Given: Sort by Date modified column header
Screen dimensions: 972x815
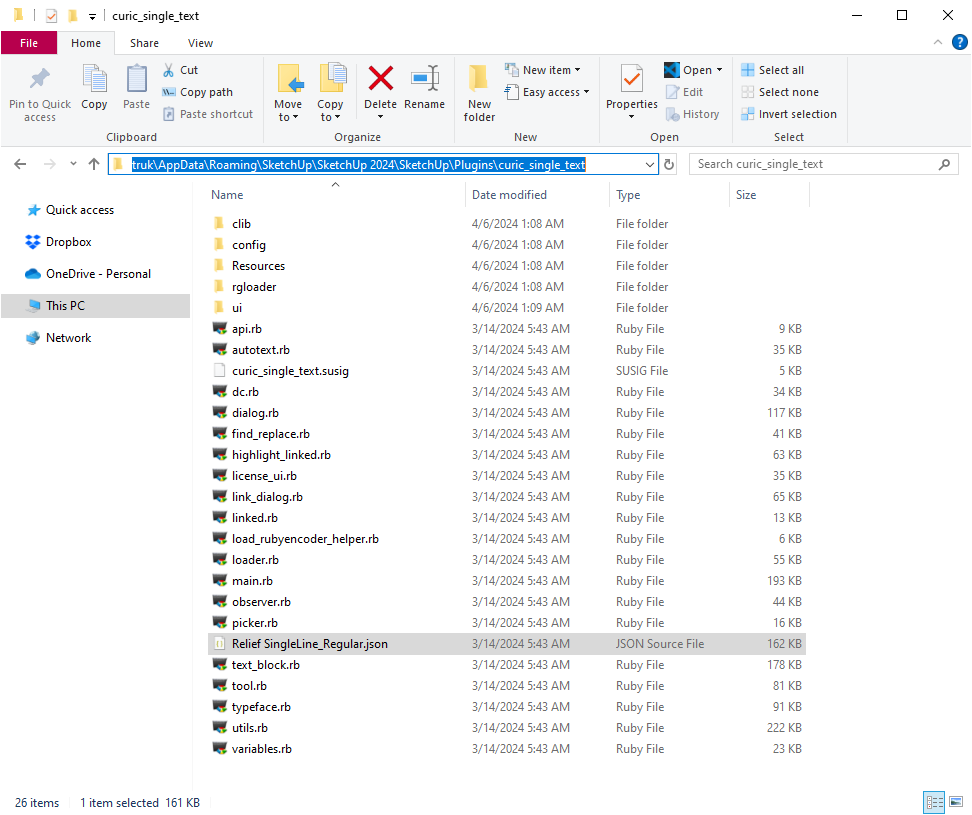Looking at the screenshot, I should (x=509, y=195).
